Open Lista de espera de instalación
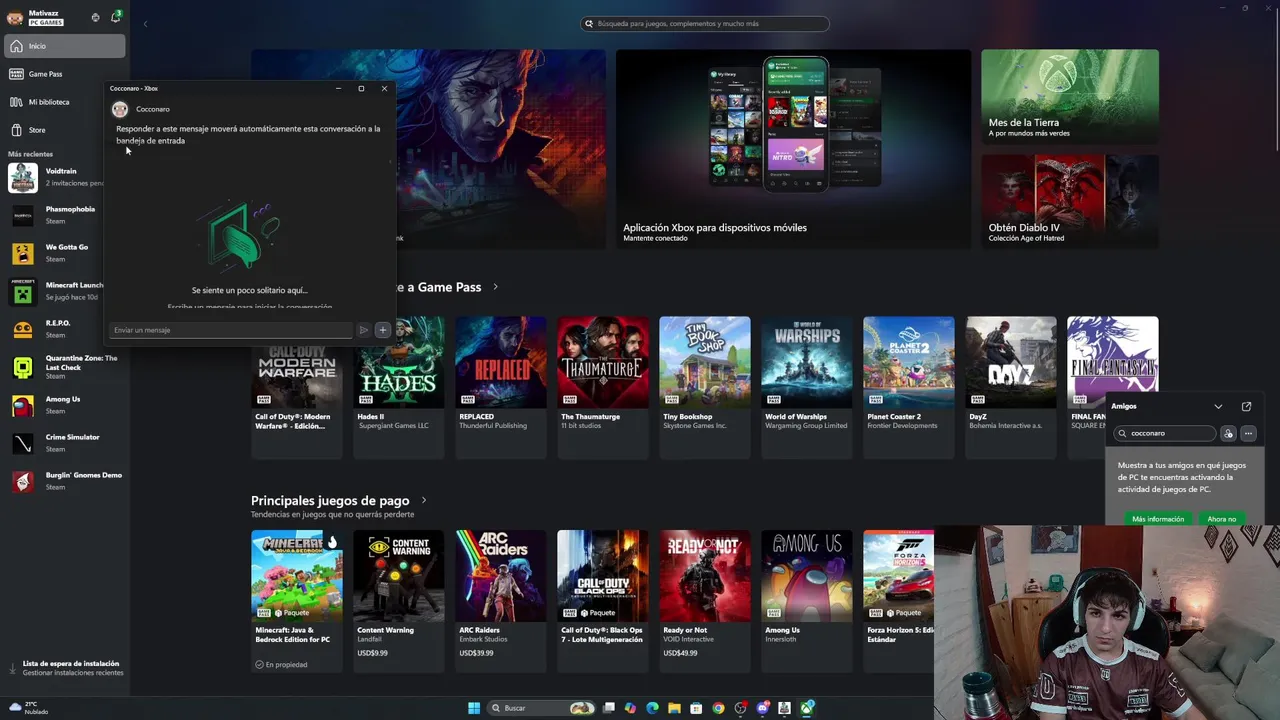The image size is (1280, 720). pyautogui.click(x=65, y=668)
